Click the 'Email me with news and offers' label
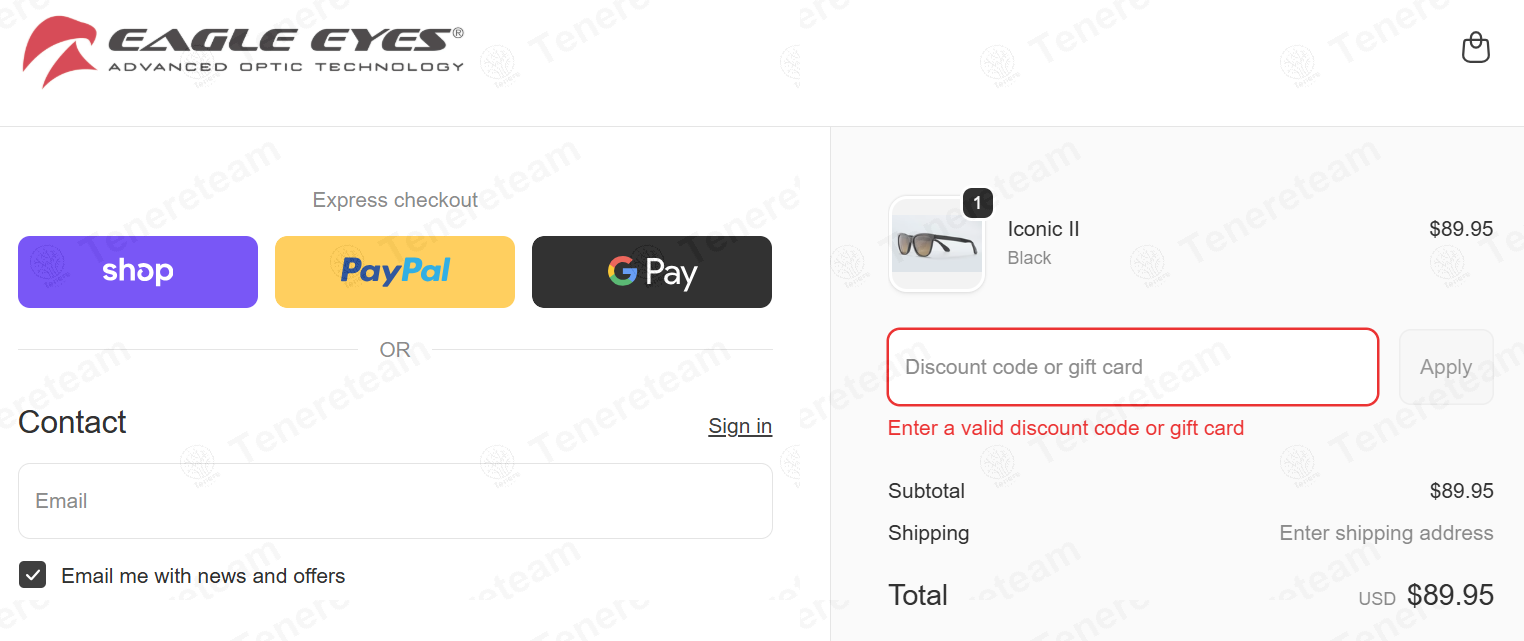This screenshot has height=641, width=1524. pyautogui.click(x=203, y=576)
